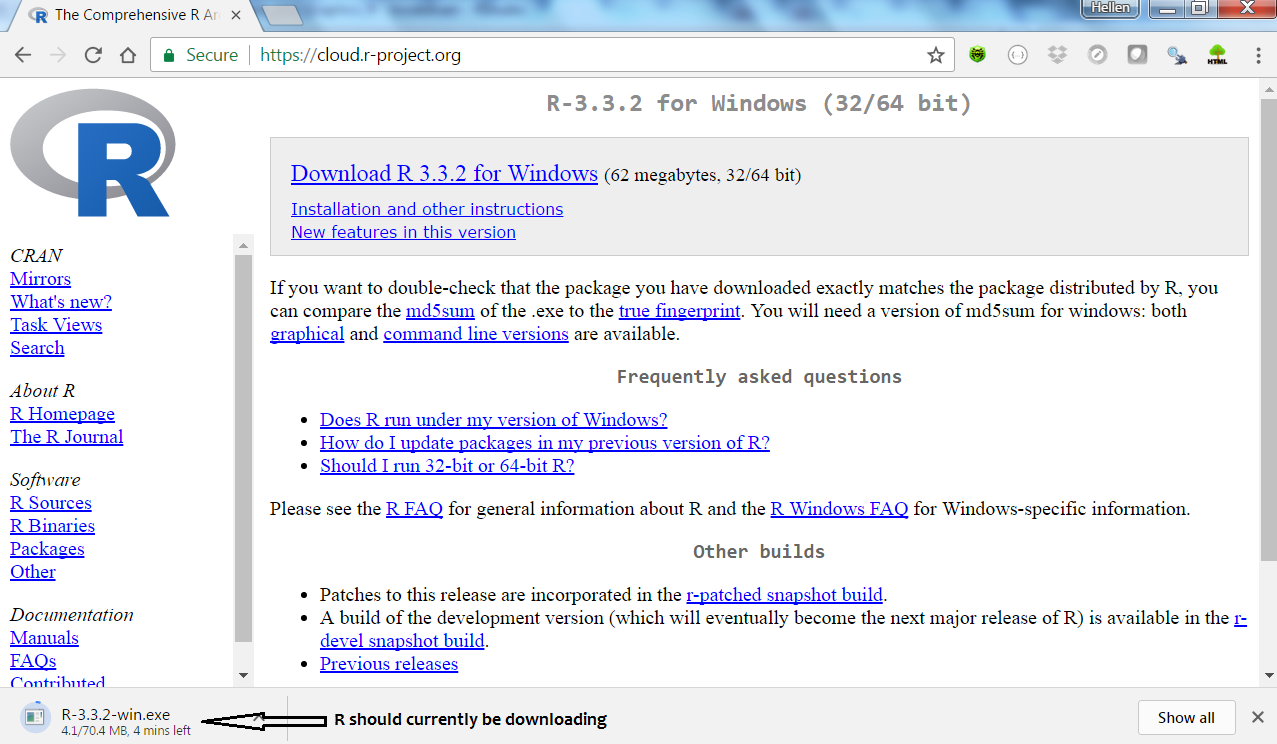Click the main page scrollbar thumb
Screen dimensions: 1277x744
pos(1267,330)
